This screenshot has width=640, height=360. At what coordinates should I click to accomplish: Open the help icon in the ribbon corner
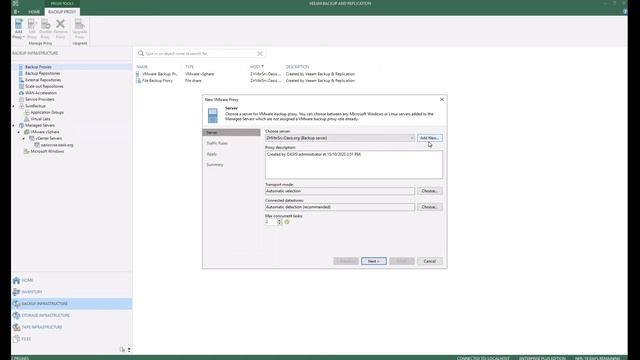[x=625, y=12]
